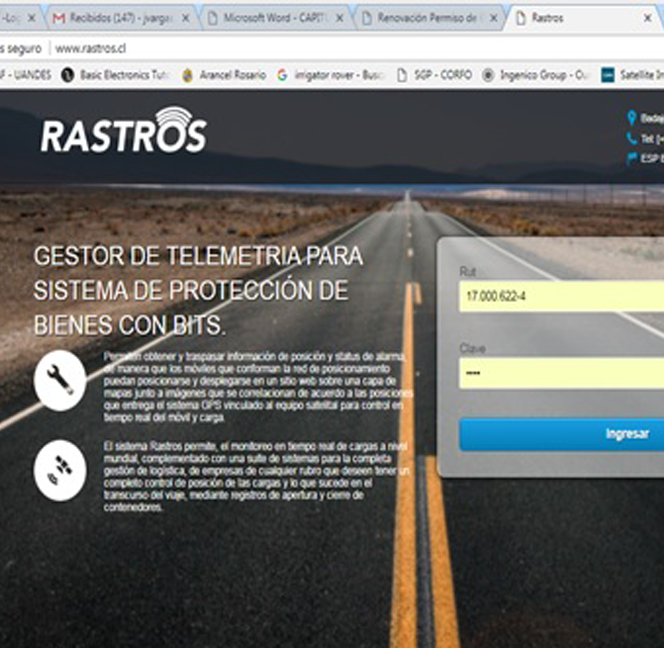The height and width of the screenshot is (648, 664).
Task: Open the UANDES bookmark
Action: (x=26, y=75)
